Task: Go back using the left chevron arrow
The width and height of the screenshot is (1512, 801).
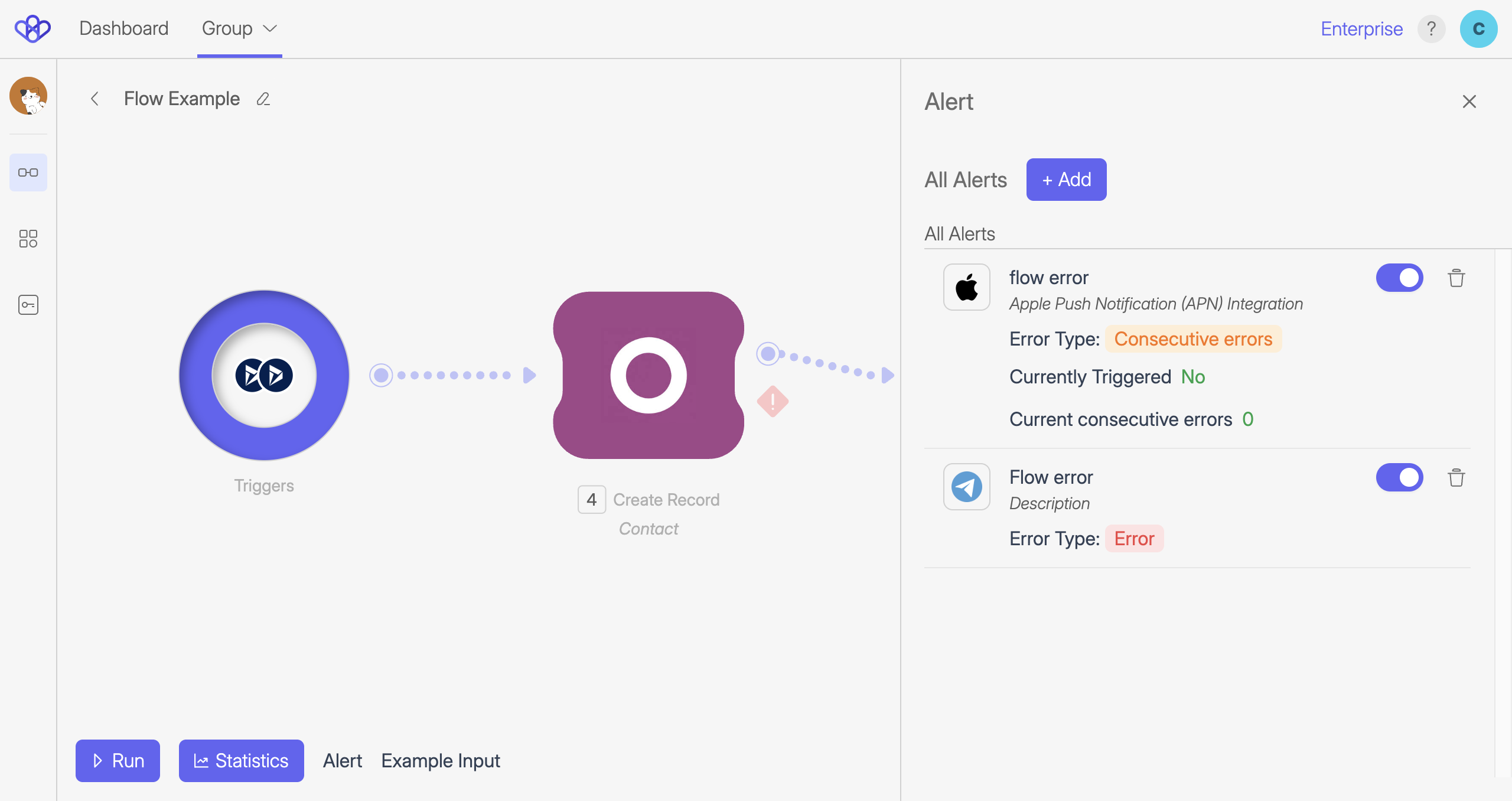Action: 94,99
